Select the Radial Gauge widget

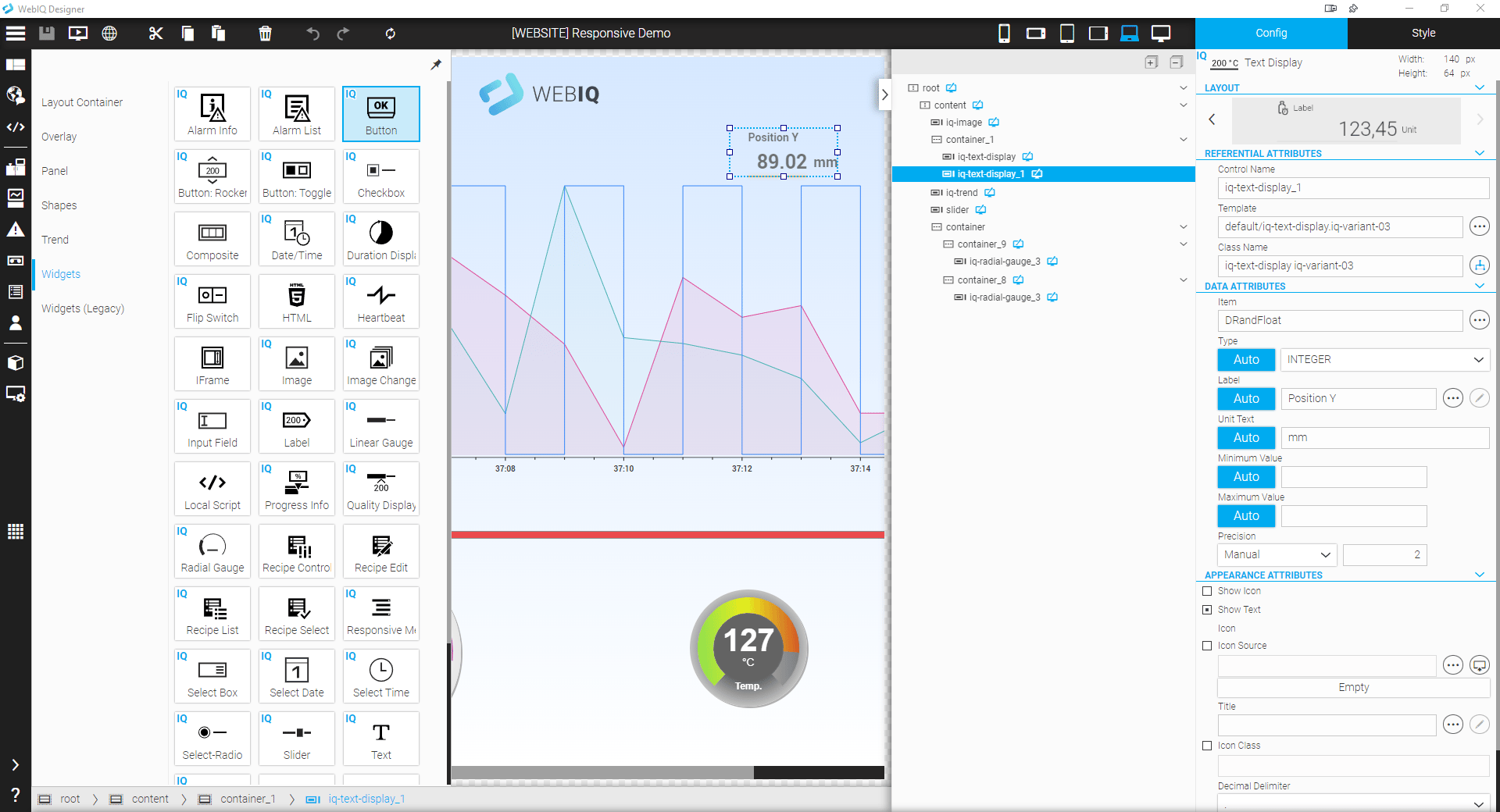[212, 551]
